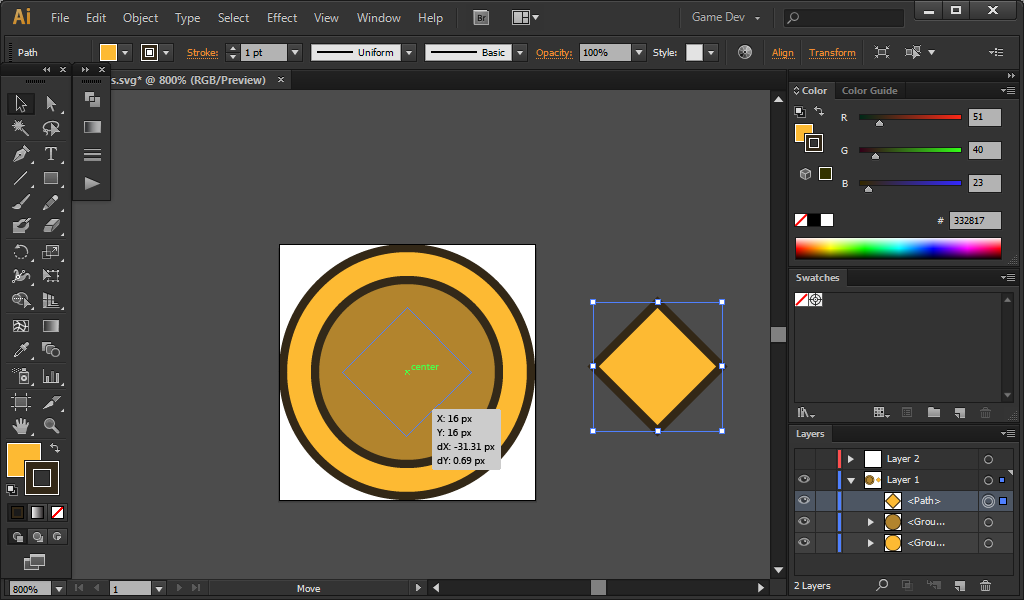
Task: Hide Layer 1 using its eye icon
Action: [804, 480]
